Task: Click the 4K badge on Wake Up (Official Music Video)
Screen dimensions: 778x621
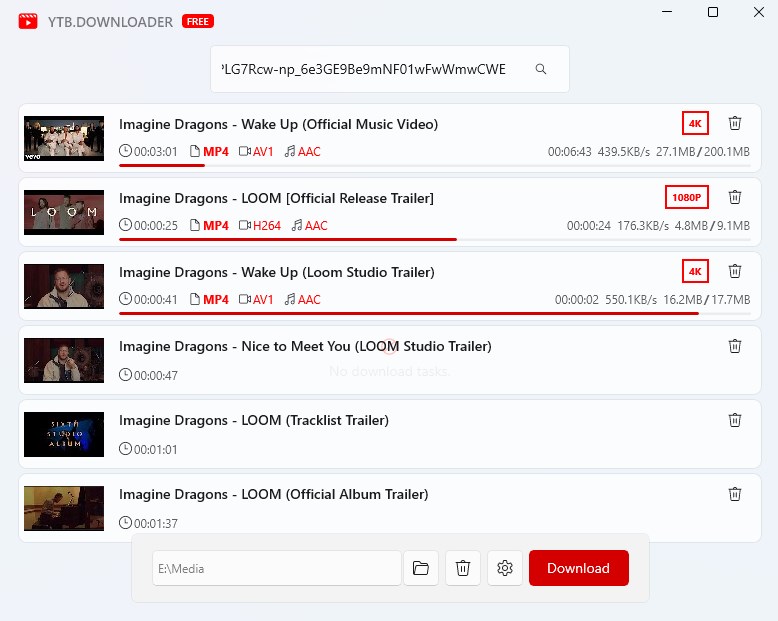Action: click(x=695, y=124)
